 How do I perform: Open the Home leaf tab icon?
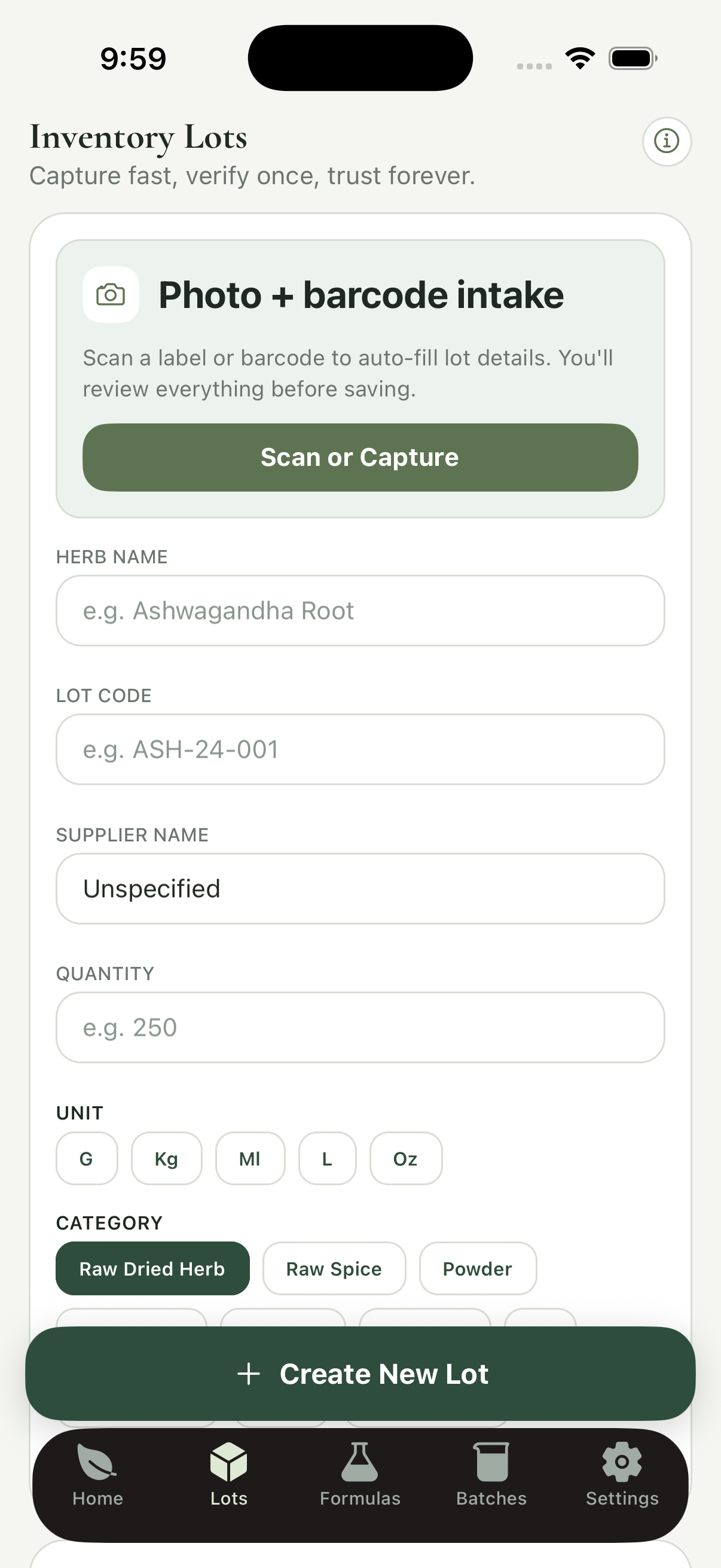click(x=97, y=1462)
